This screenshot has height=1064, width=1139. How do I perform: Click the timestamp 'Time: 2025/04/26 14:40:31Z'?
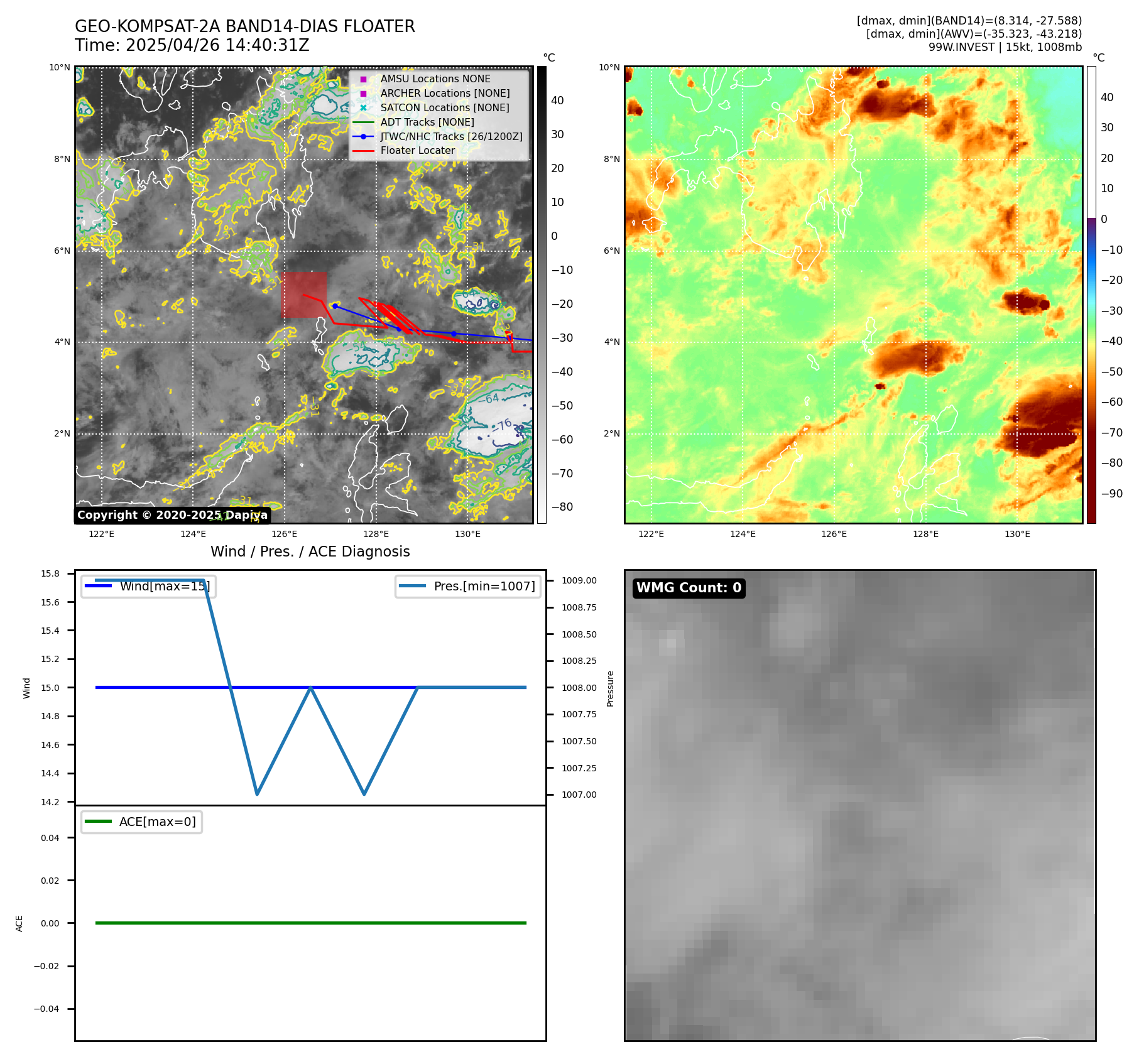(192, 45)
